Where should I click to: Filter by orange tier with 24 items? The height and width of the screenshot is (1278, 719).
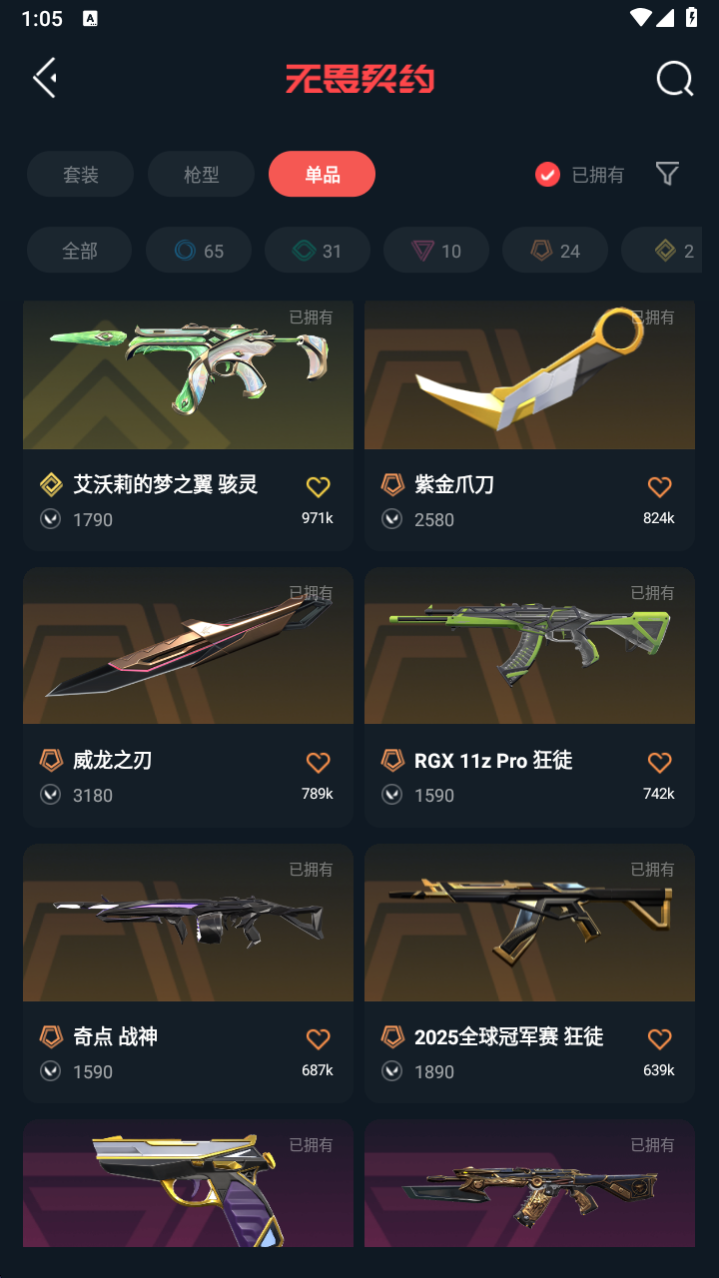point(555,250)
